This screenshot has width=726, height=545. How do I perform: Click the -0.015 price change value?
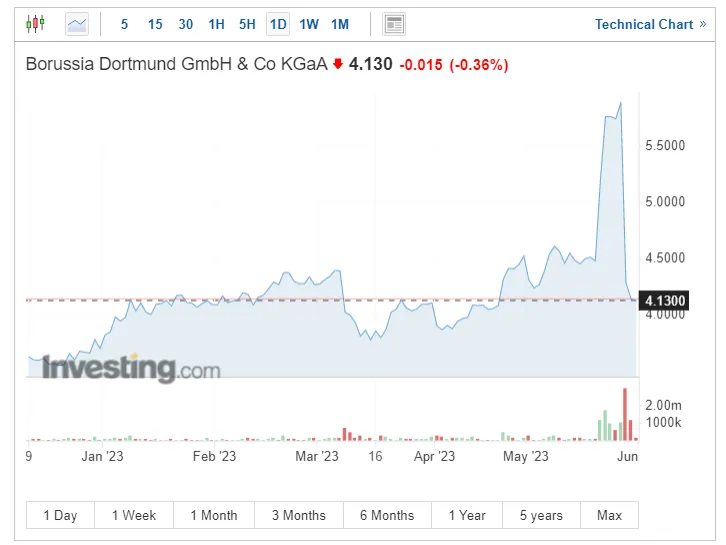coord(421,65)
